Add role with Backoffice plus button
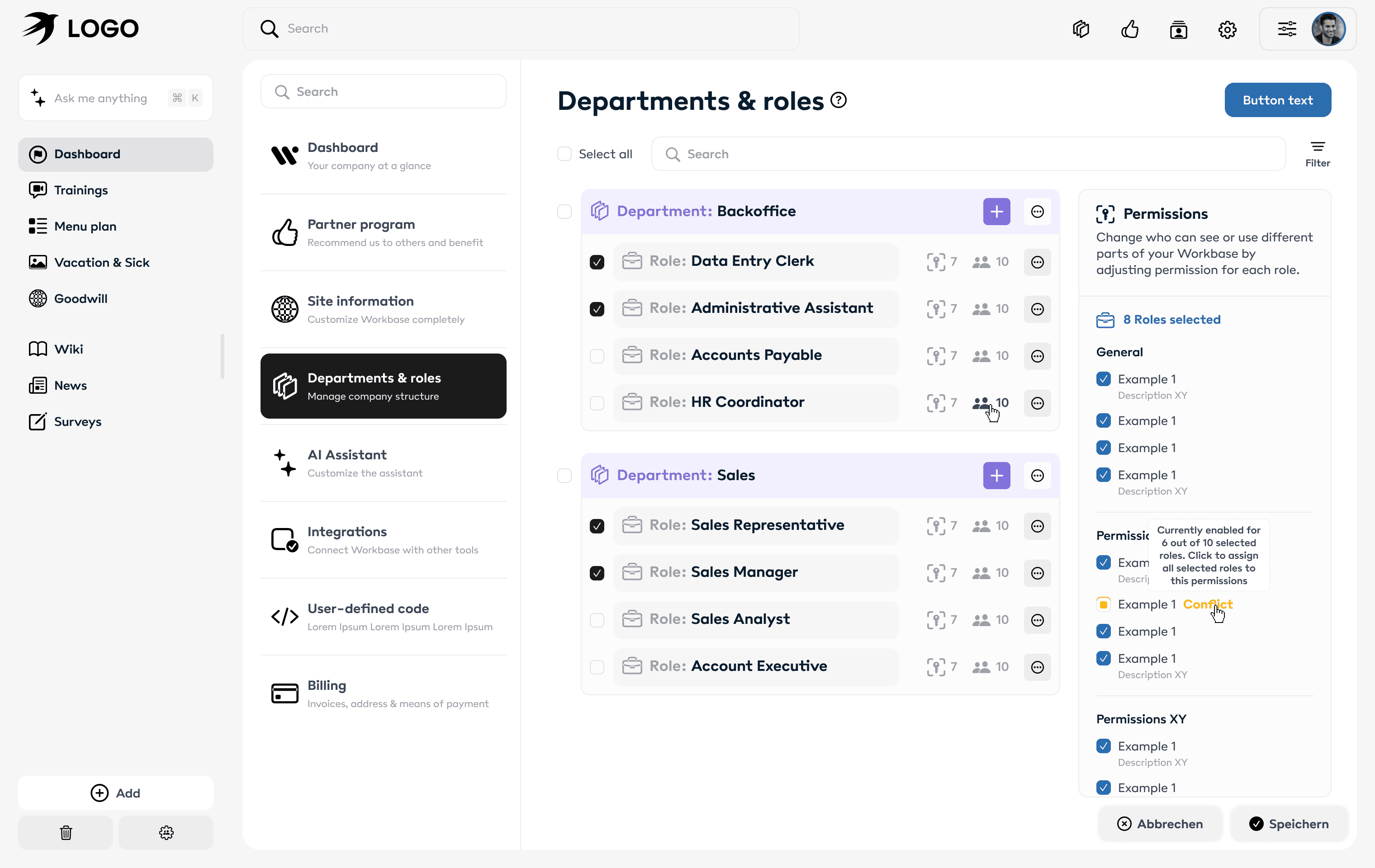The image size is (1375, 868). coord(996,212)
